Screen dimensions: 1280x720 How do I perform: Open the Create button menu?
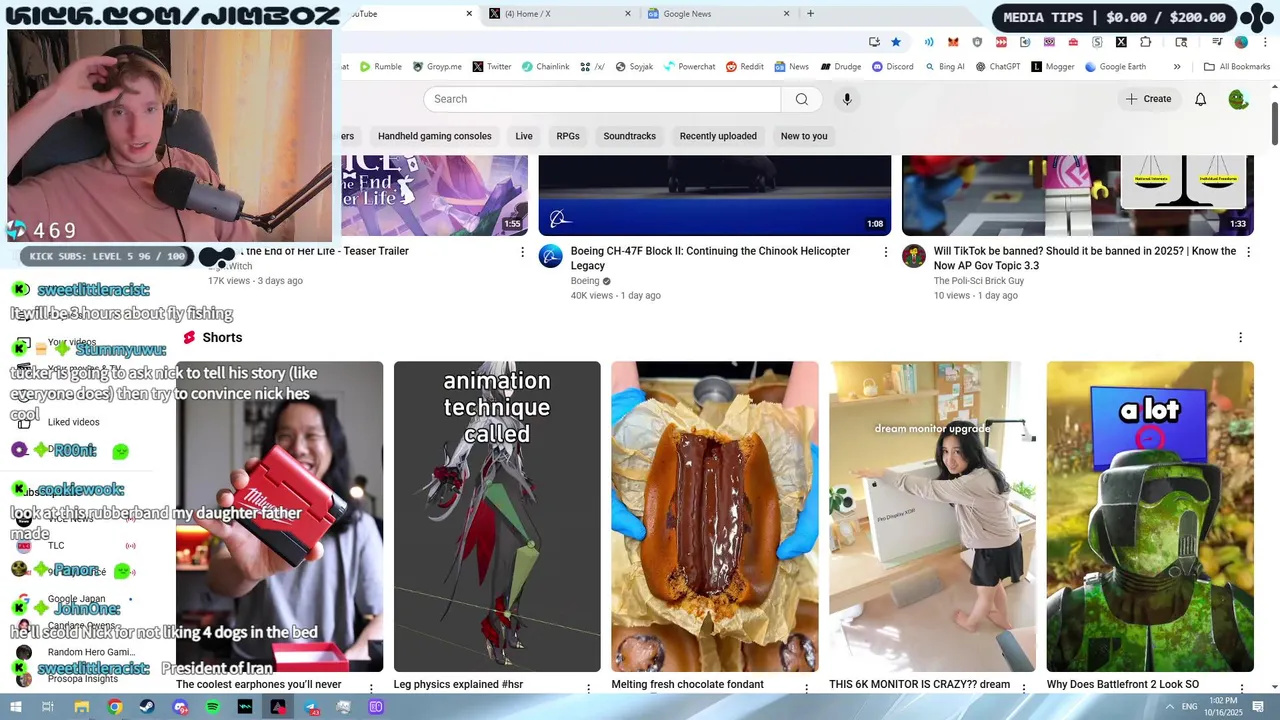[1148, 99]
